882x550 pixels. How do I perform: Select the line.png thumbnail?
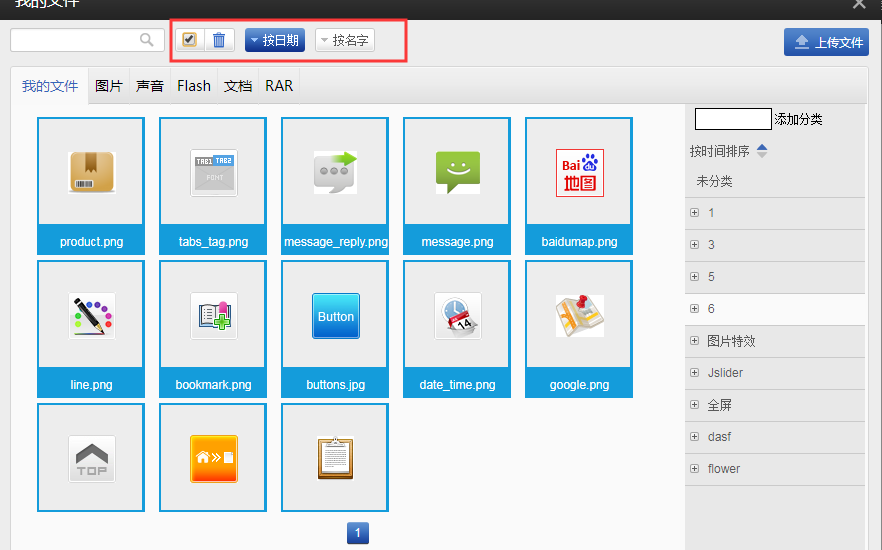(91, 316)
